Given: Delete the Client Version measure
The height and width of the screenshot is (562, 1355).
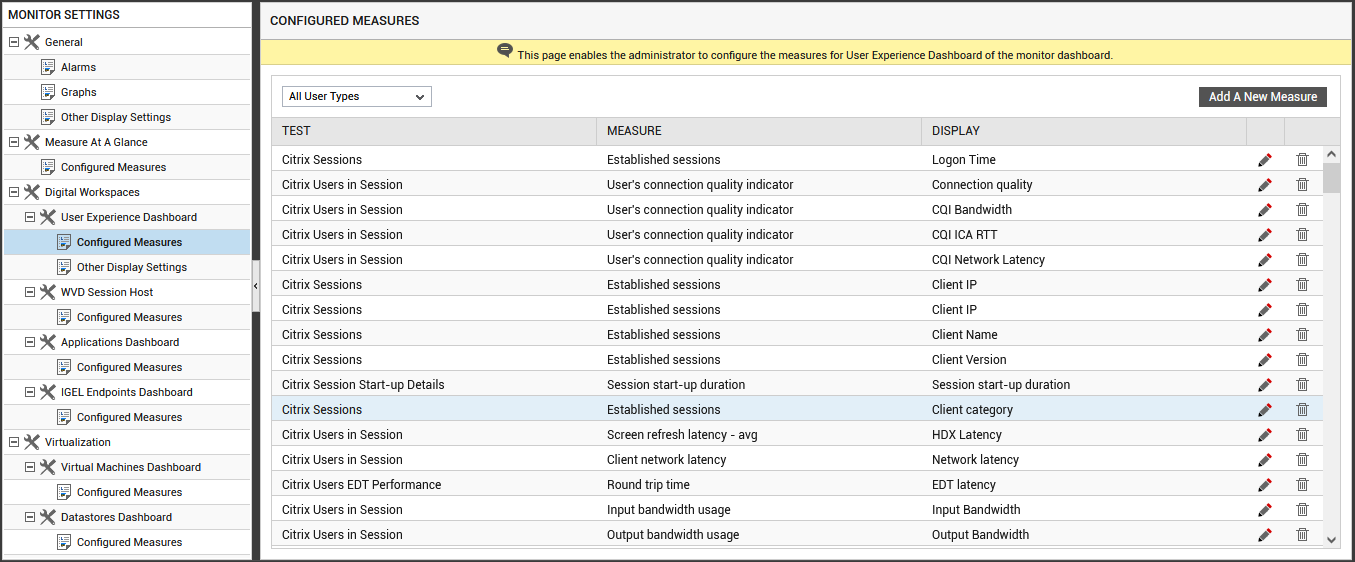Looking at the screenshot, I should click(1302, 359).
